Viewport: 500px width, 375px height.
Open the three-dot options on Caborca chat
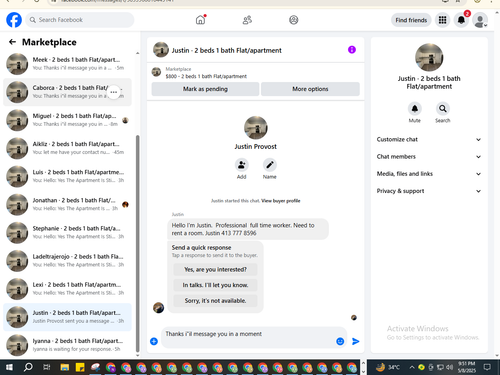point(114,92)
